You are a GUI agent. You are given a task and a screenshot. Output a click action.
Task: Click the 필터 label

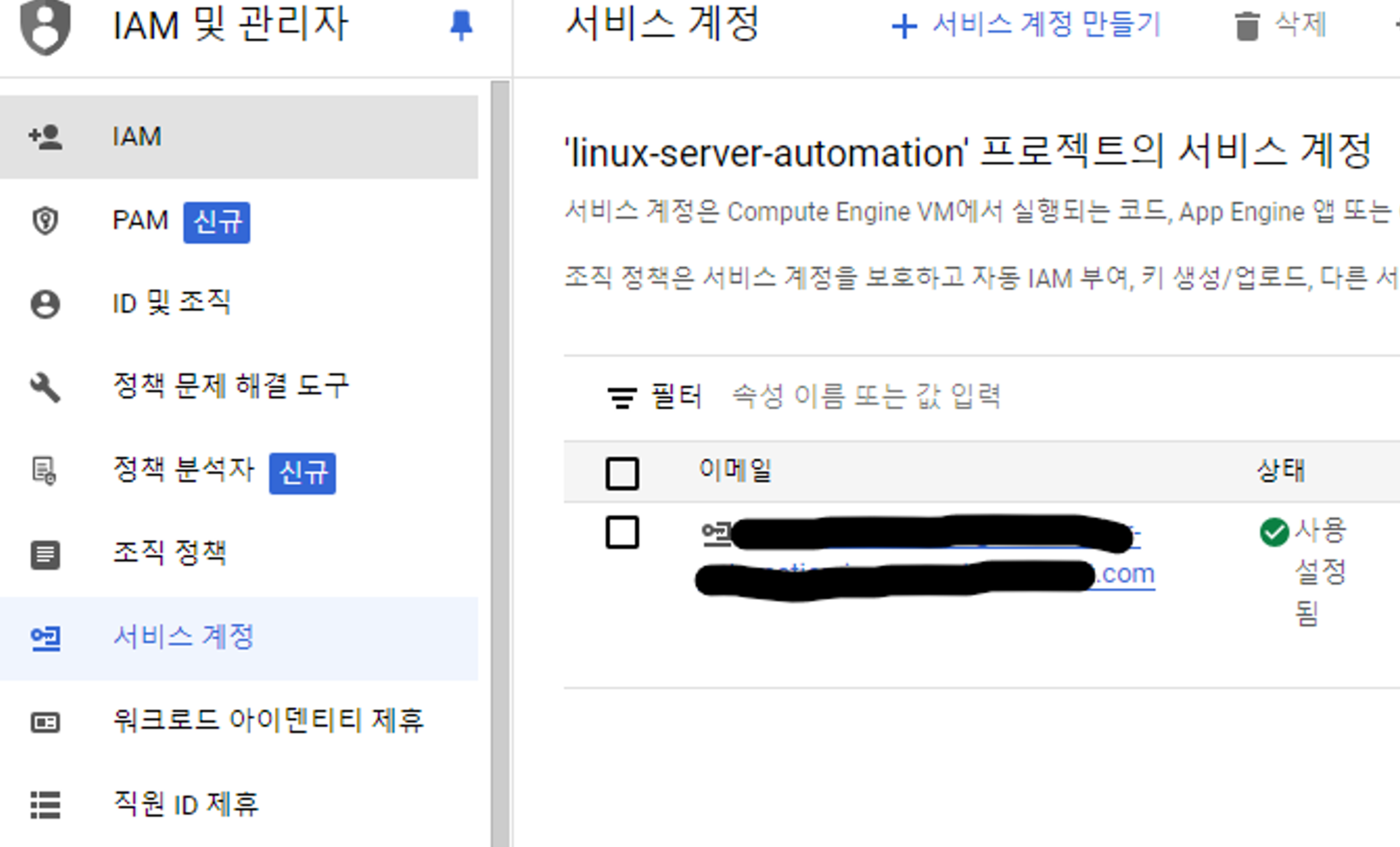tap(676, 396)
